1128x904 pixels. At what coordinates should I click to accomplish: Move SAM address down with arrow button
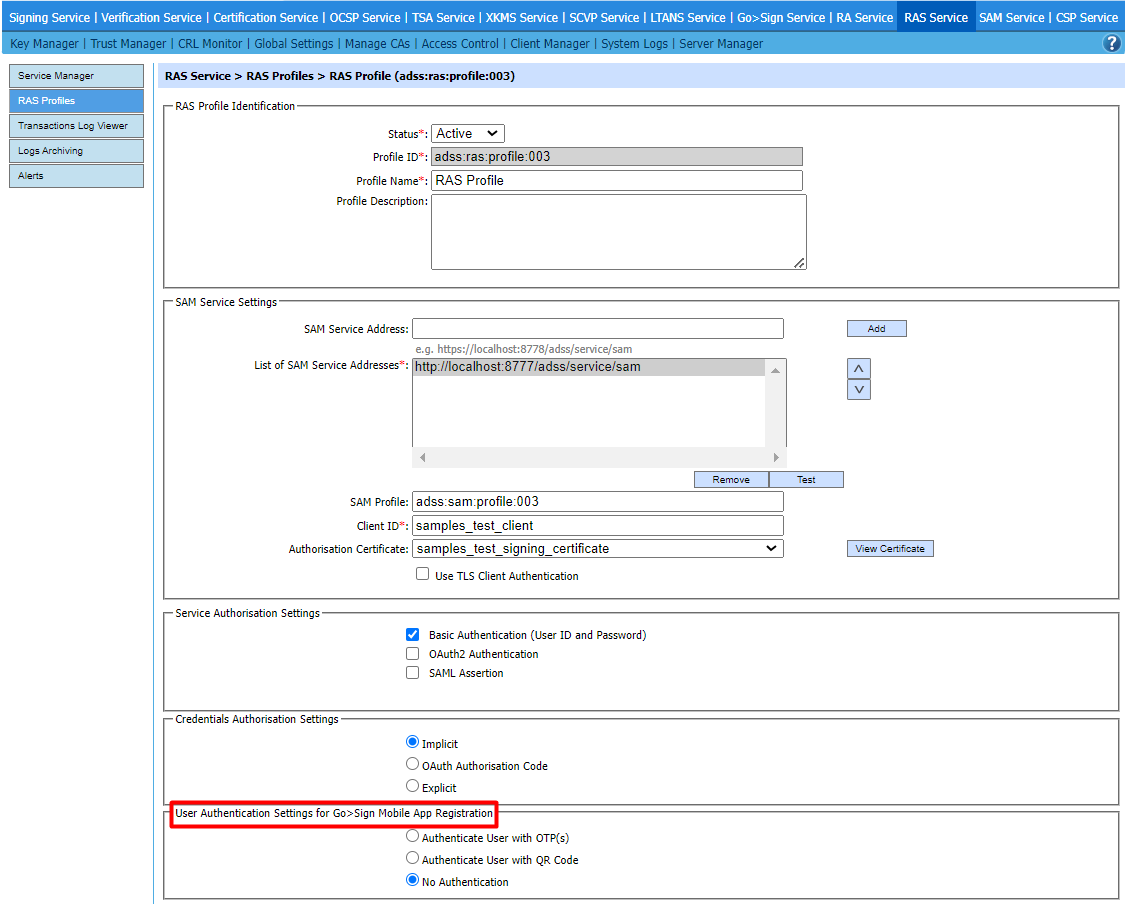858,389
